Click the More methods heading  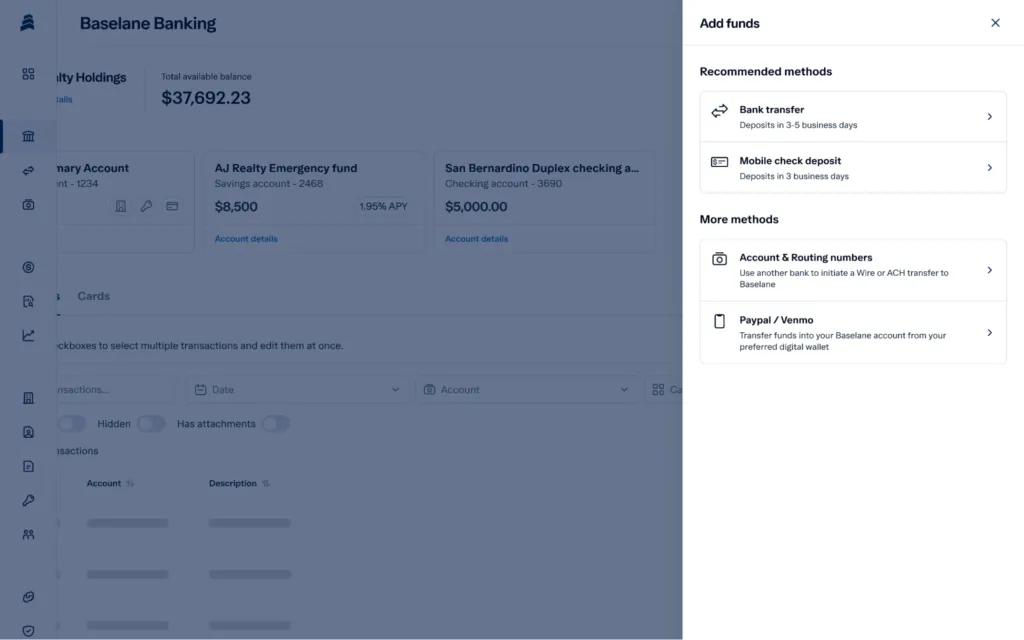[739, 219]
